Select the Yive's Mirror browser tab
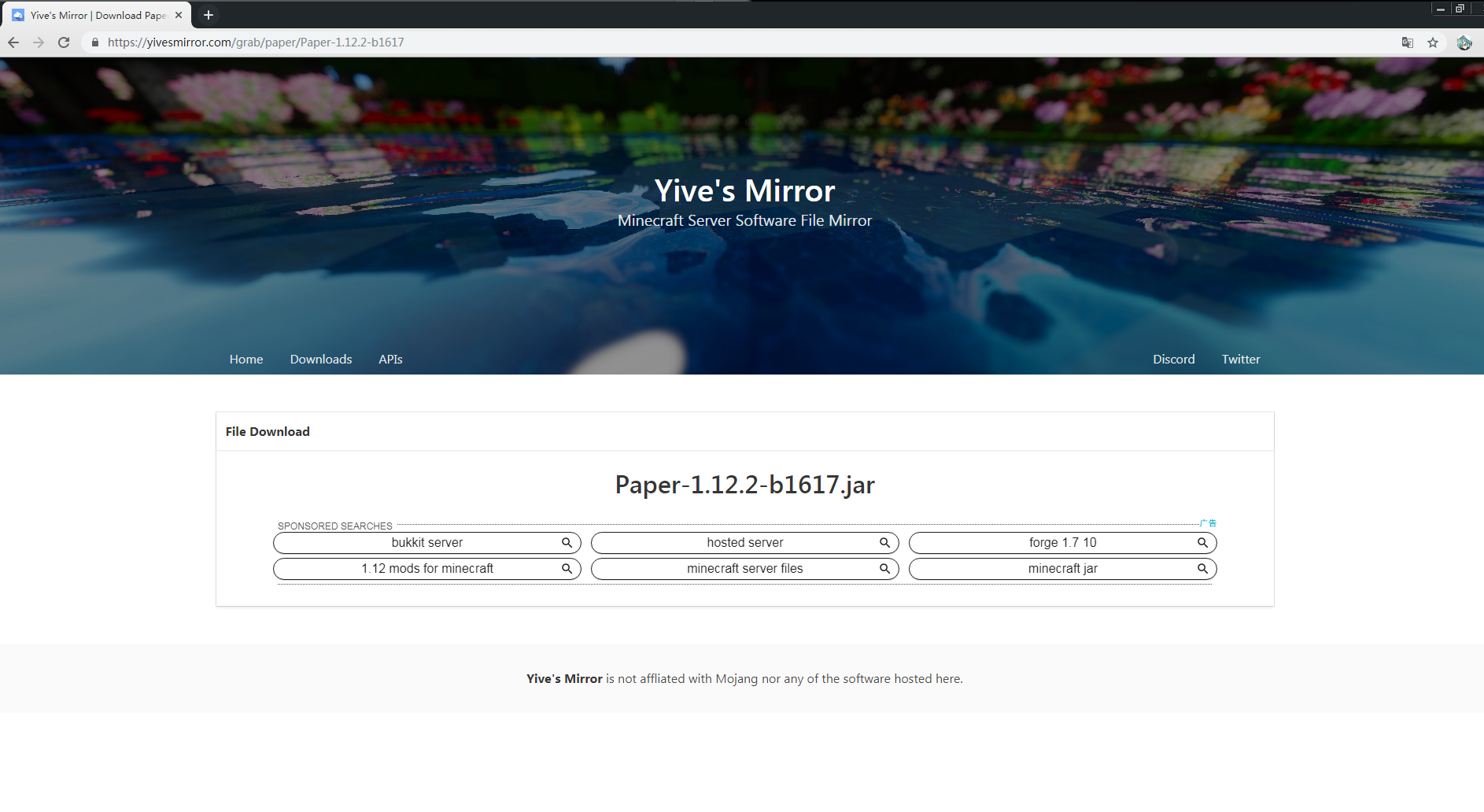The width and height of the screenshot is (1484, 812). [x=98, y=15]
